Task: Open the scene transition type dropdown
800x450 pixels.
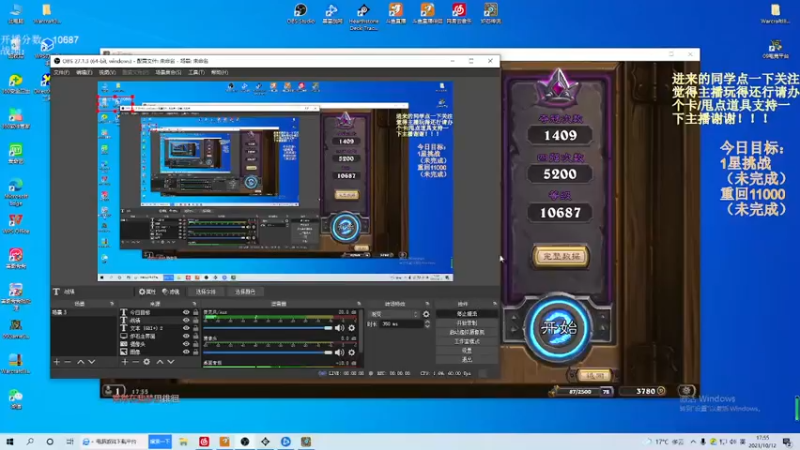Action: (394, 314)
